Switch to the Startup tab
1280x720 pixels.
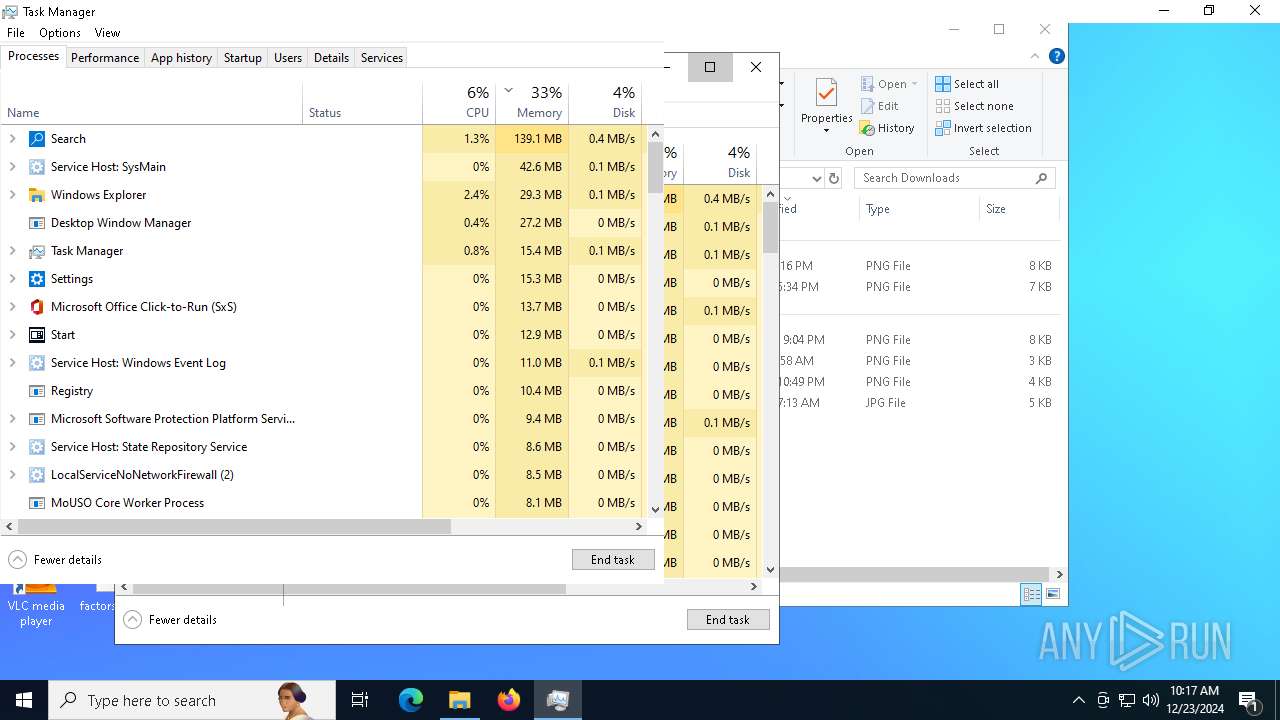[242, 58]
